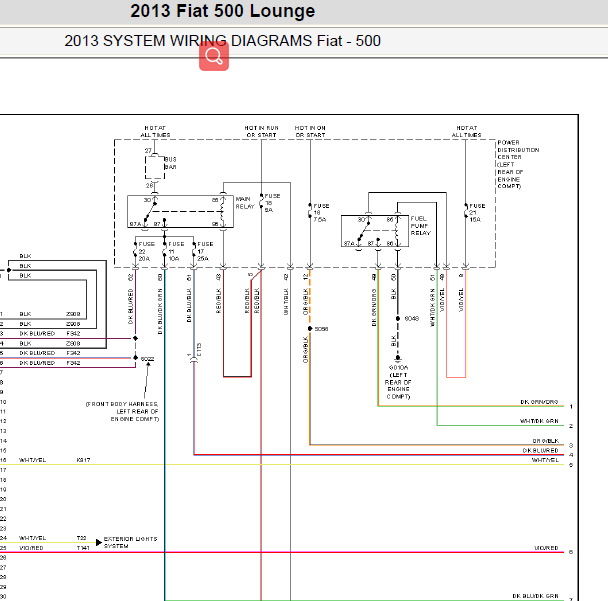The image size is (608, 601).
Task: Click the "FUSE 22 20A" label
Action: [147, 251]
